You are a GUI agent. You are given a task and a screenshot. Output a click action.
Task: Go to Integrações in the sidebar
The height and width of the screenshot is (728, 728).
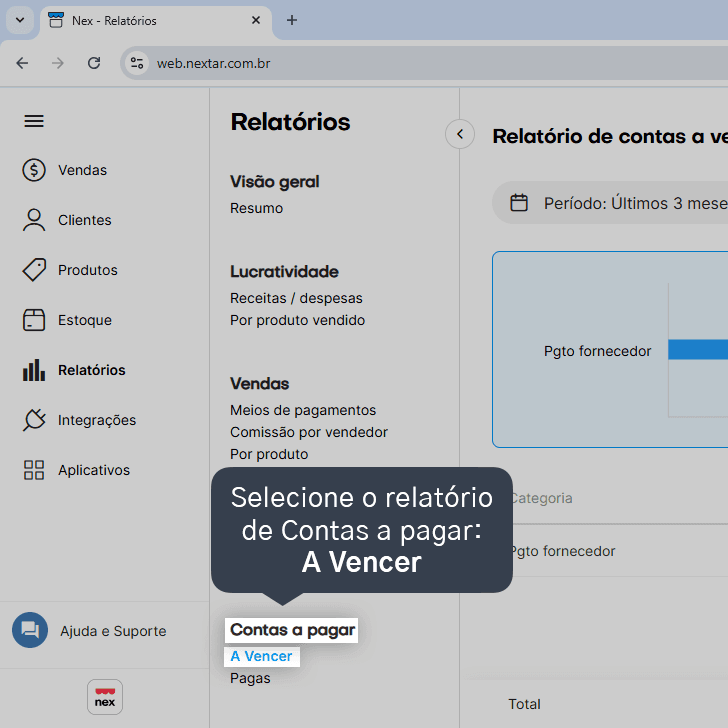(x=97, y=420)
